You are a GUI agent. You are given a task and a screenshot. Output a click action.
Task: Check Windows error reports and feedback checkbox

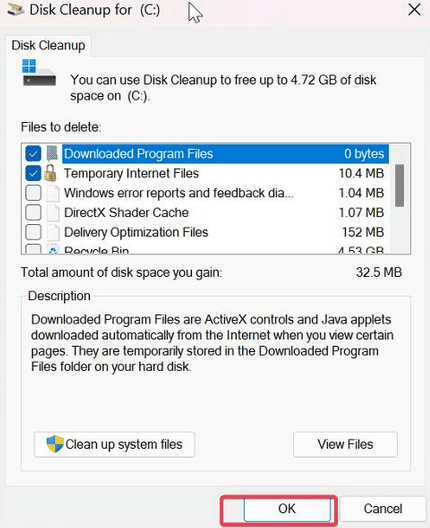33,193
